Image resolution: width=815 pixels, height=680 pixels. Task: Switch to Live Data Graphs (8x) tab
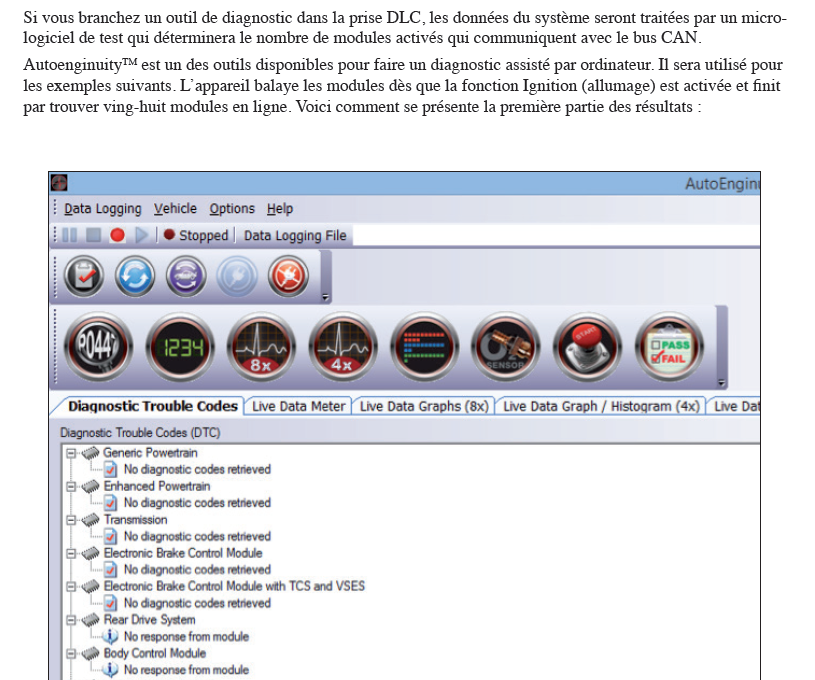pyautogui.click(x=424, y=406)
